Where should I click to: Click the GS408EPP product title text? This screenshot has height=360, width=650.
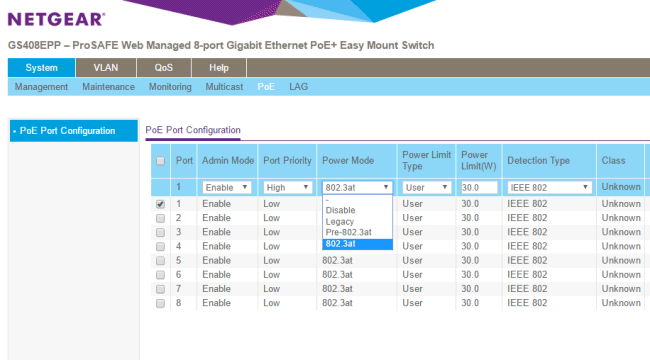pyautogui.click(x=221, y=45)
